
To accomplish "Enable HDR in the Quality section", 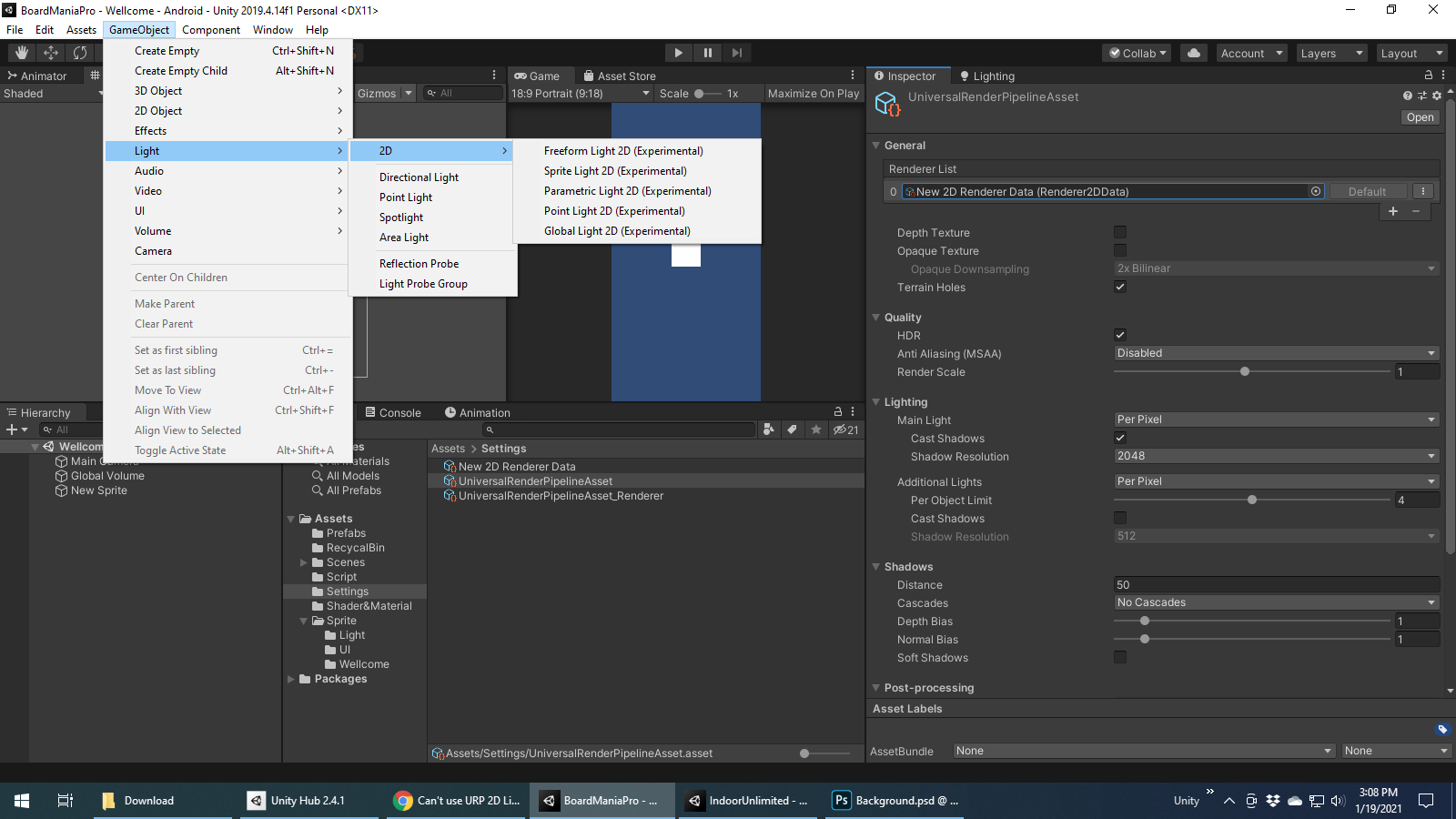I will 1120,335.
